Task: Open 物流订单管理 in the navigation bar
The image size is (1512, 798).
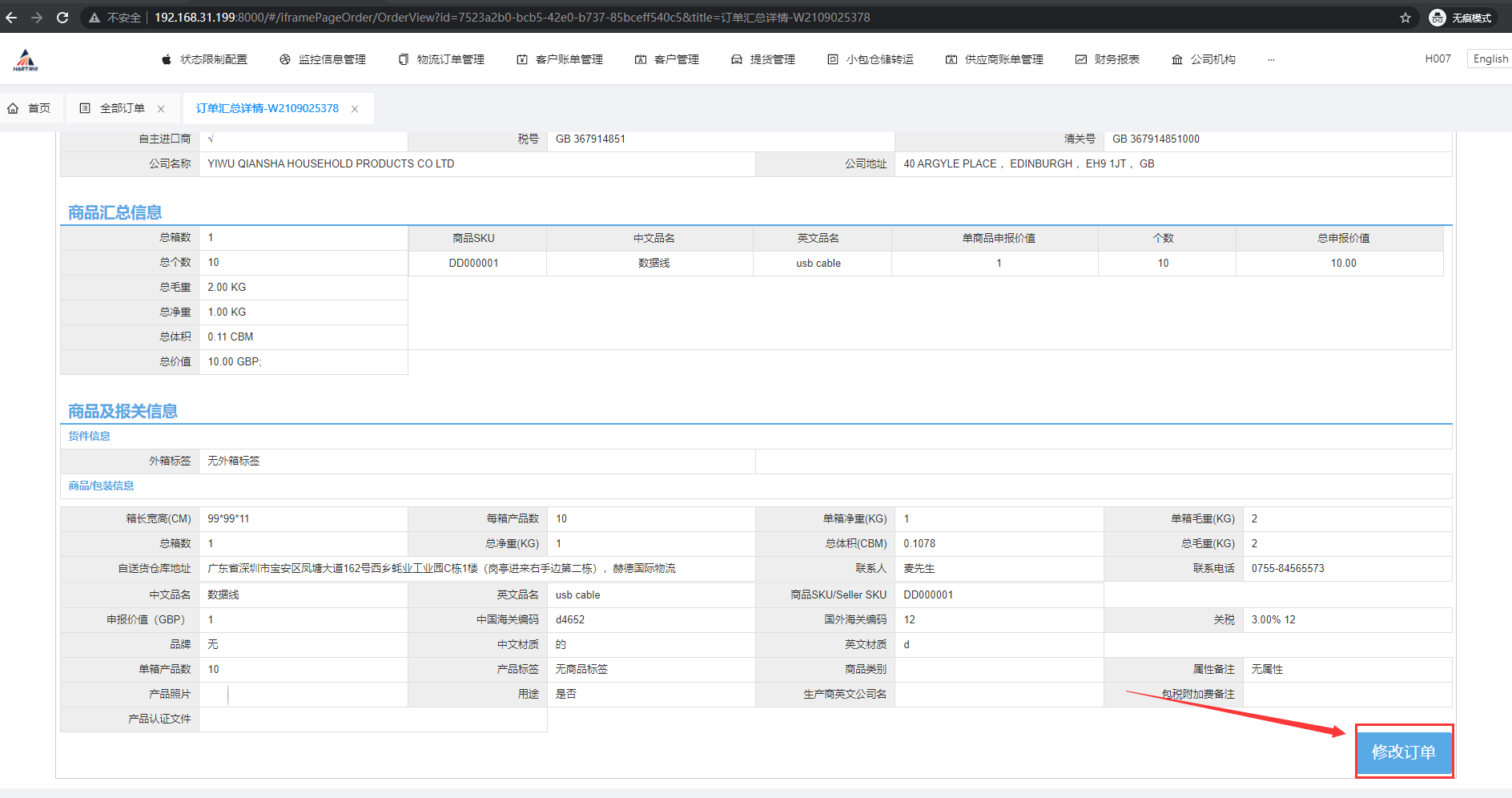Action: (x=441, y=59)
